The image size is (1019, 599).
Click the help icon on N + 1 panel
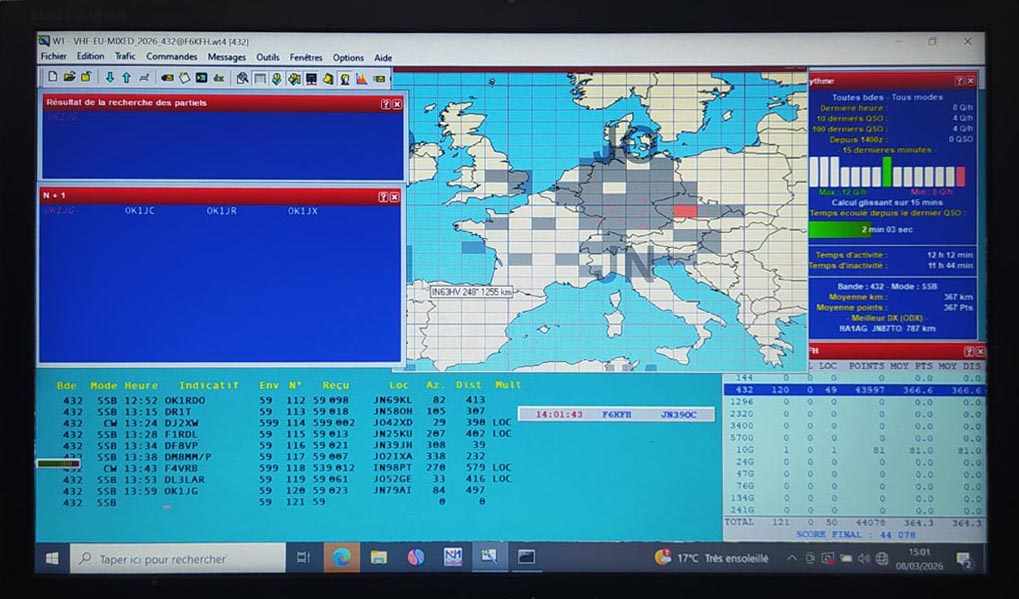click(x=383, y=197)
